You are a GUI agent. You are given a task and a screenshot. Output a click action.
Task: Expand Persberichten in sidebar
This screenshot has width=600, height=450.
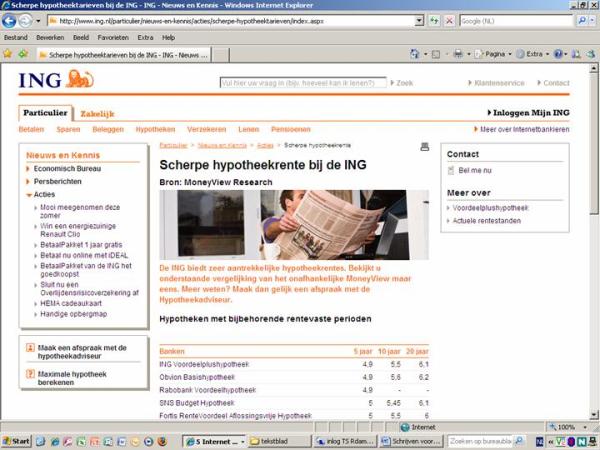pyautogui.click(x=28, y=182)
